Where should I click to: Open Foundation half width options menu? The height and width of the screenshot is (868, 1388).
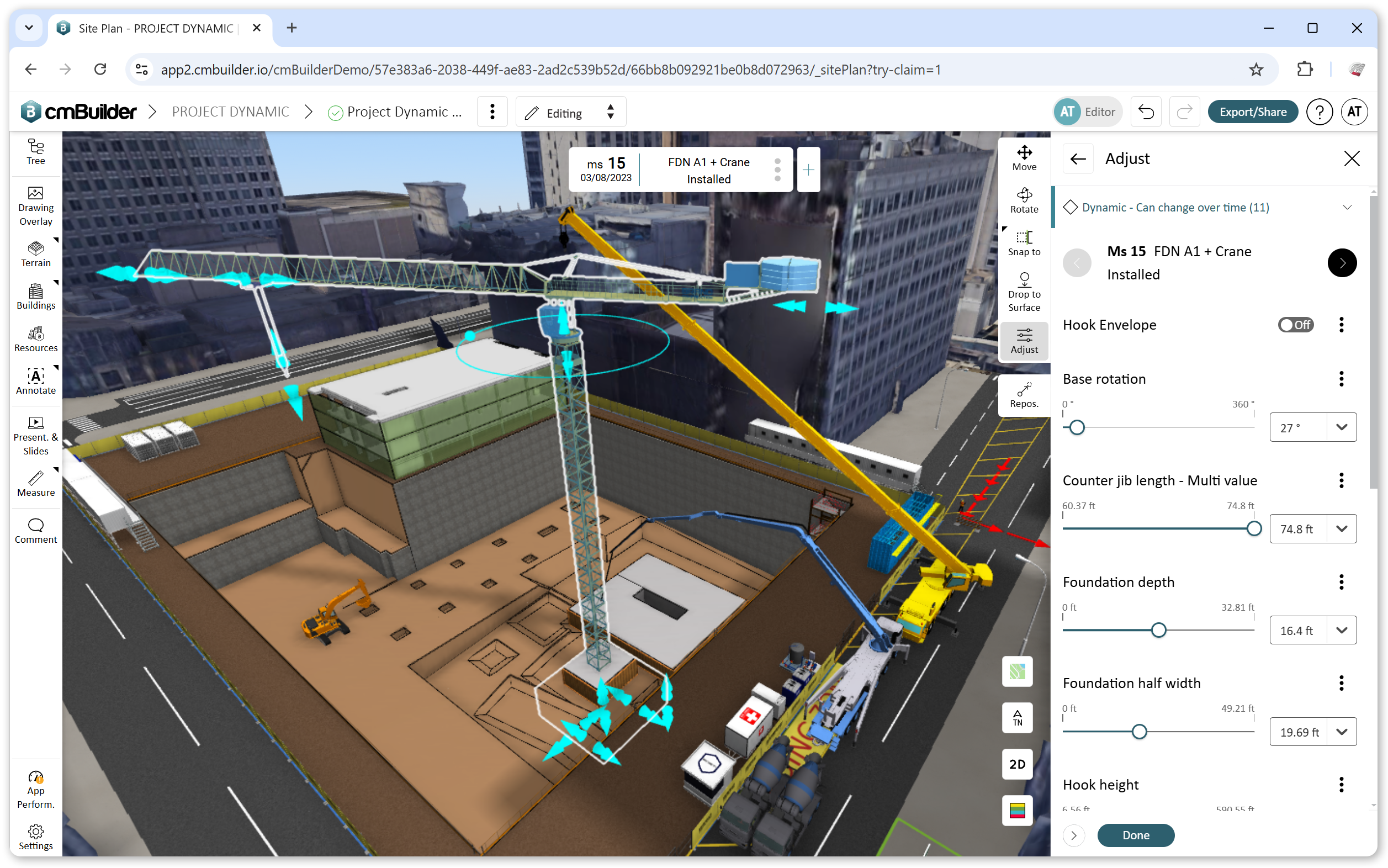coord(1342,683)
